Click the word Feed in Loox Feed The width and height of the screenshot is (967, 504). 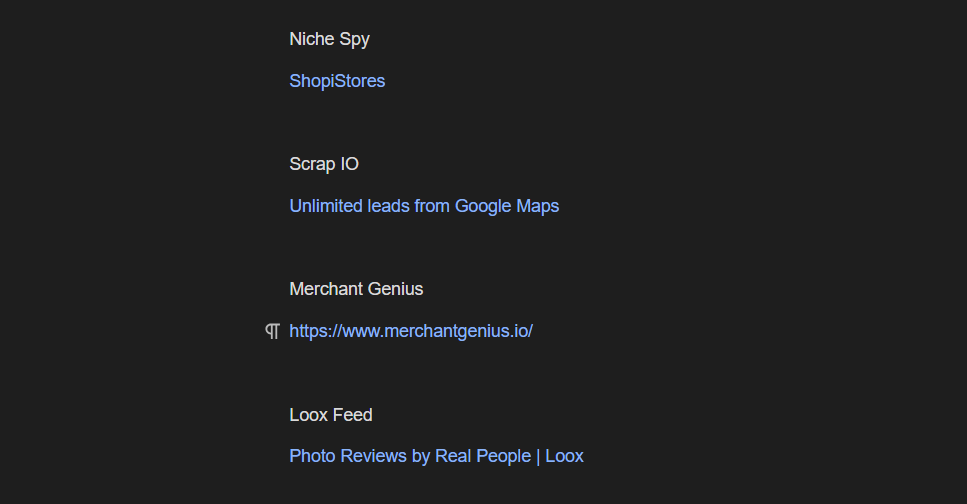pos(354,415)
